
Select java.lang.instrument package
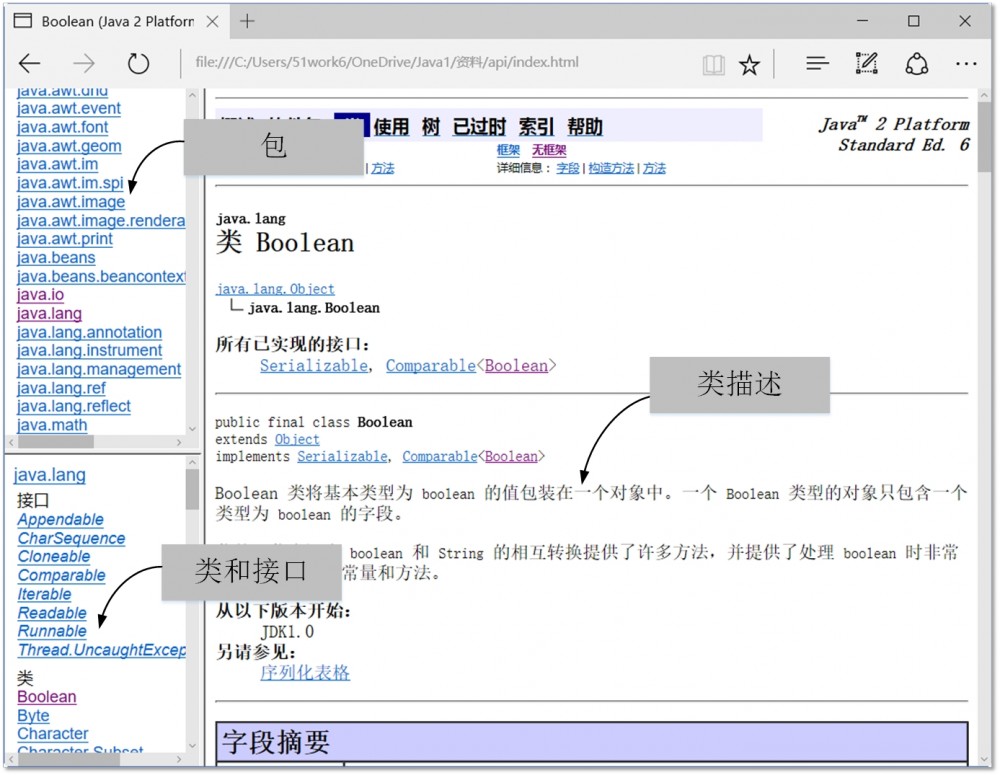click(x=89, y=351)
